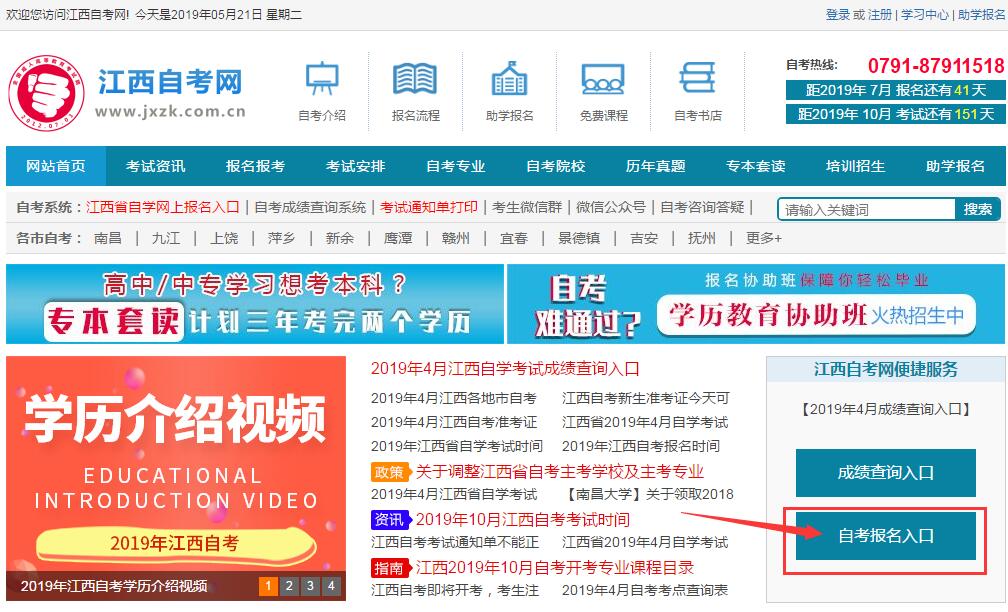Click the 自考报名入口 button
Image resolution: width=1008 pixels, height=612 pixels.
click(x=886, y=536)
